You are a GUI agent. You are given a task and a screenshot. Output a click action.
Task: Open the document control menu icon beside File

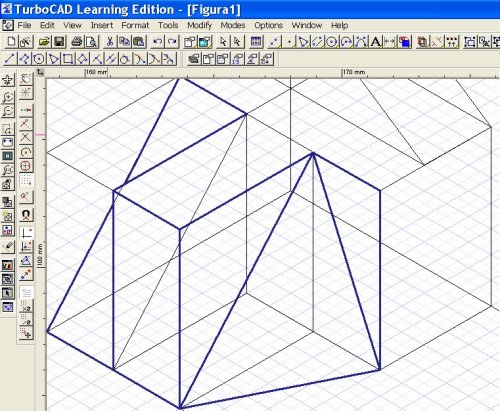(8, 25)
